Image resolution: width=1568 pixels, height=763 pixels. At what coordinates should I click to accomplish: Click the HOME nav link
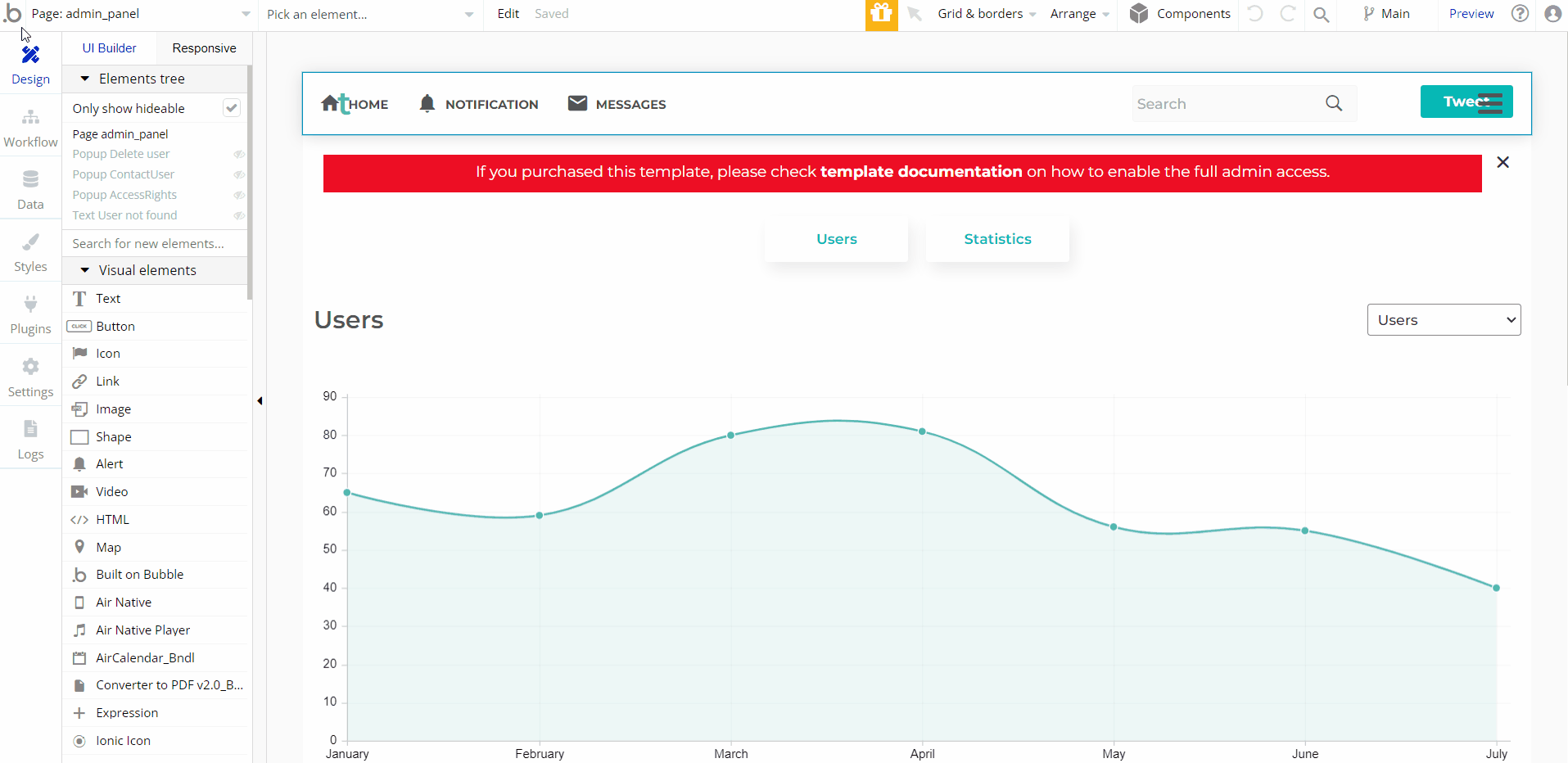368,105
